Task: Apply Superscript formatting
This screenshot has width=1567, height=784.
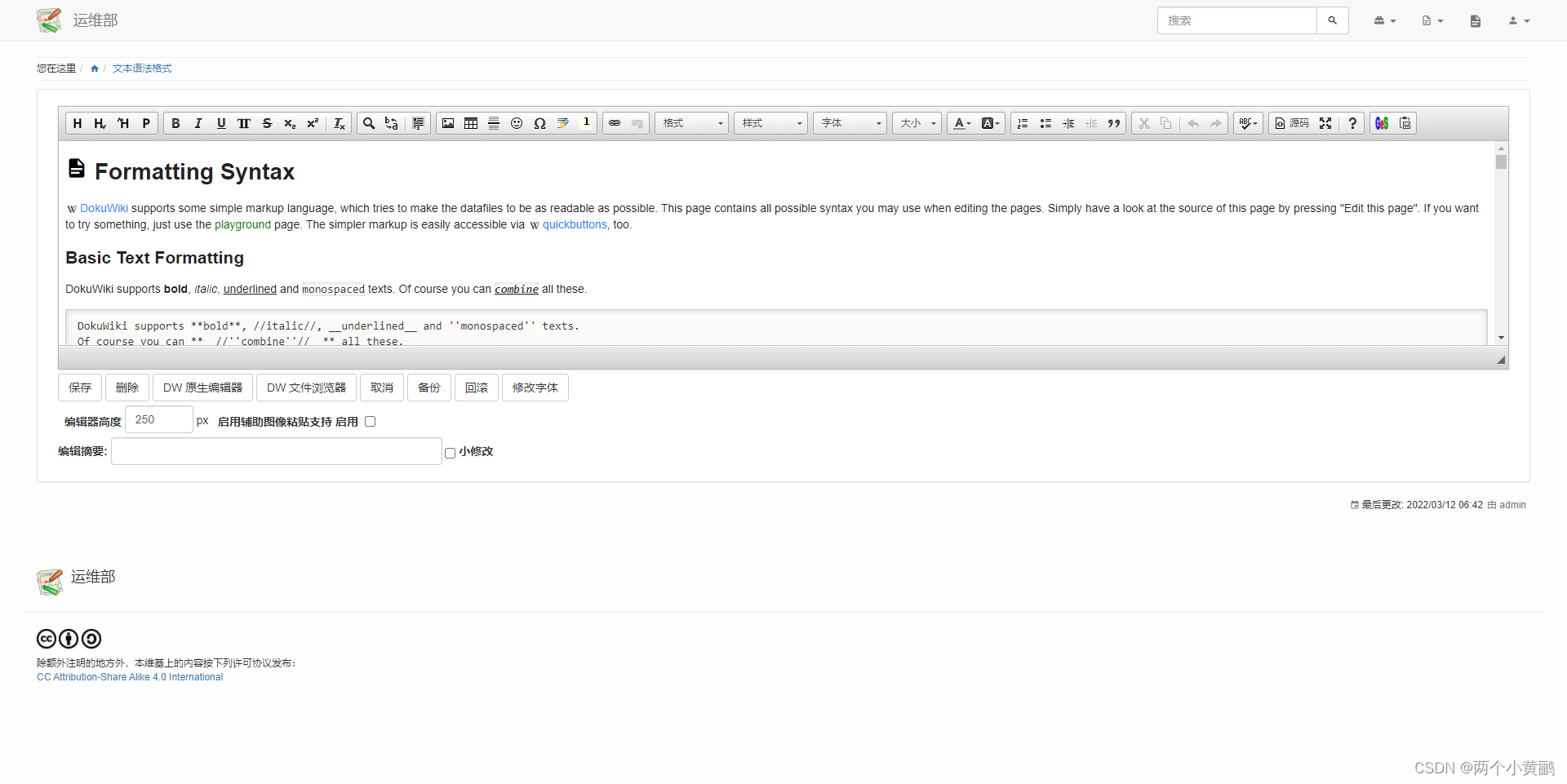Action: point(313,123)
